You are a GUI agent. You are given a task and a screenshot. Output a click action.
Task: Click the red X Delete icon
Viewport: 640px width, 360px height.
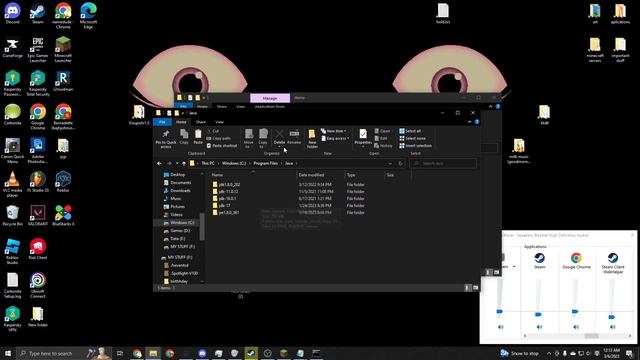pyautogui.click(x=279, y=134)
